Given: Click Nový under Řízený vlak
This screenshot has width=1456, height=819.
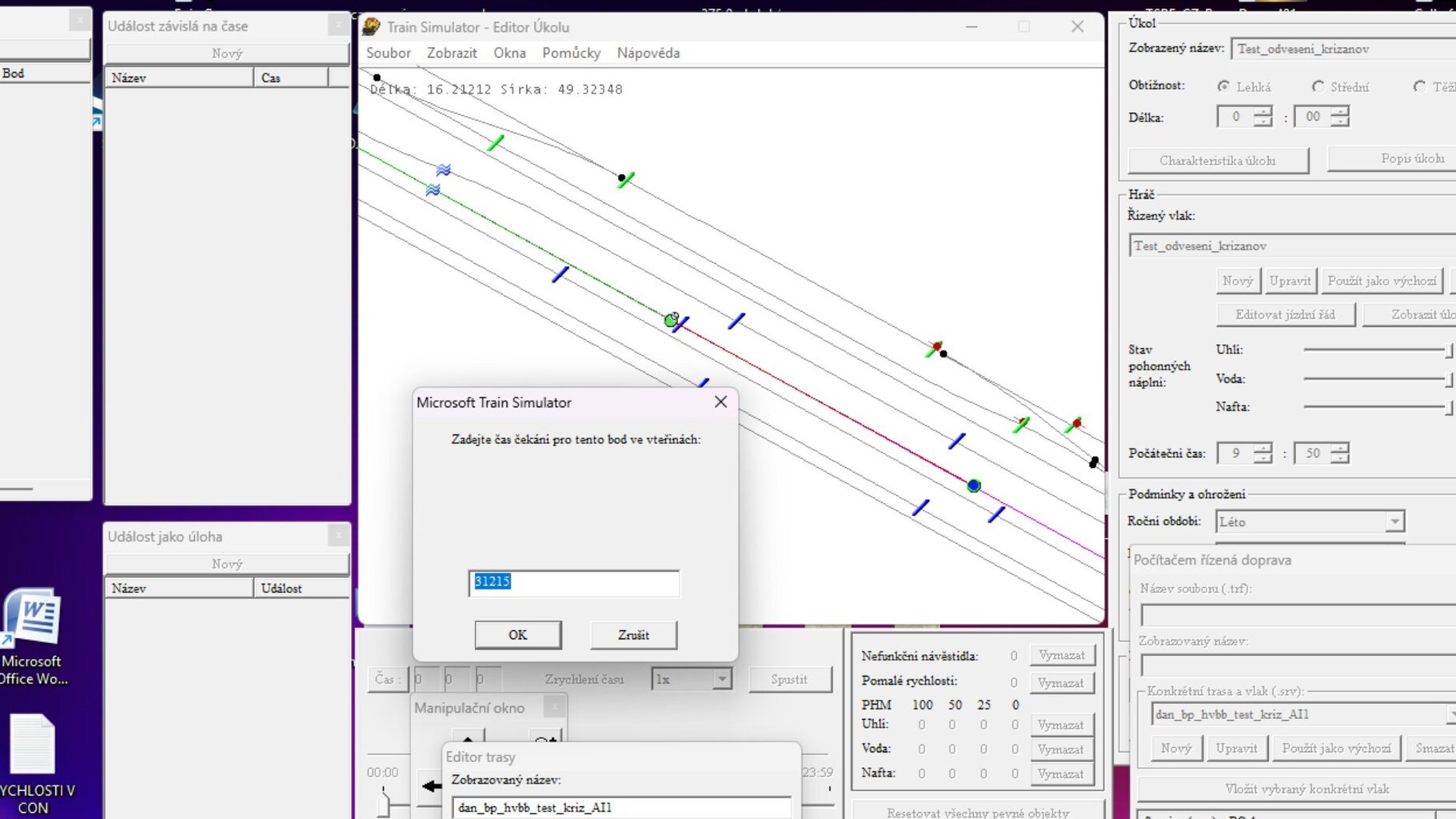Looking at the screenshot, I should click(x=1238, y=281).
